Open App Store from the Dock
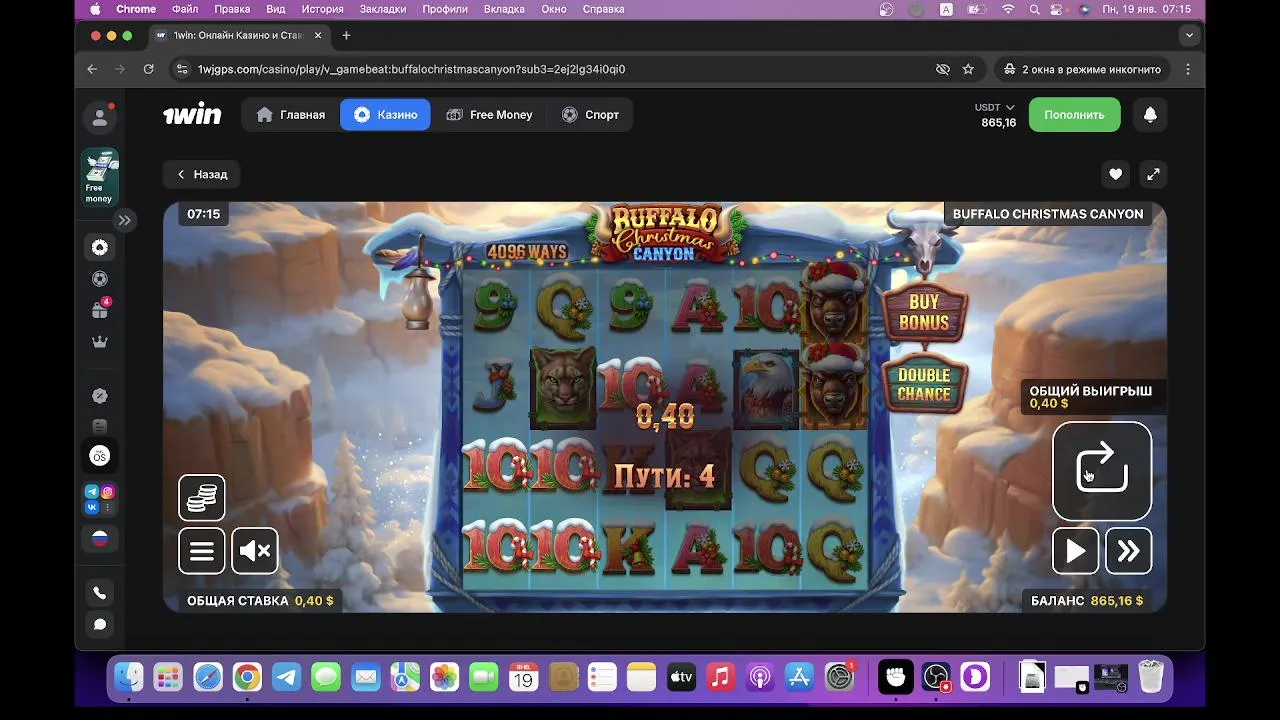Viewport: 1280px width, 720px height. pos(799,677)
